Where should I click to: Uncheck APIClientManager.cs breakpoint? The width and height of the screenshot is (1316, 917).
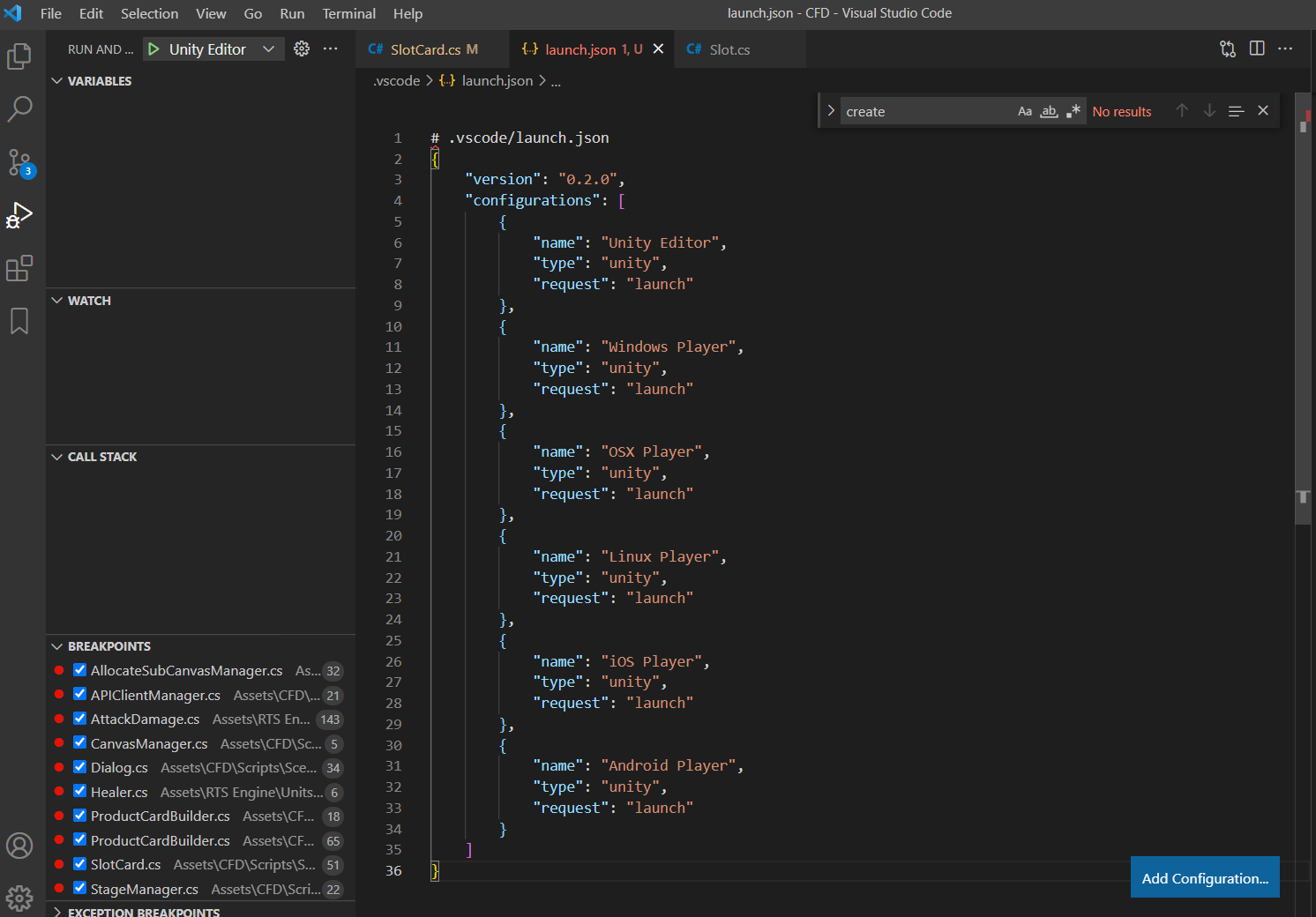(79, 695)
